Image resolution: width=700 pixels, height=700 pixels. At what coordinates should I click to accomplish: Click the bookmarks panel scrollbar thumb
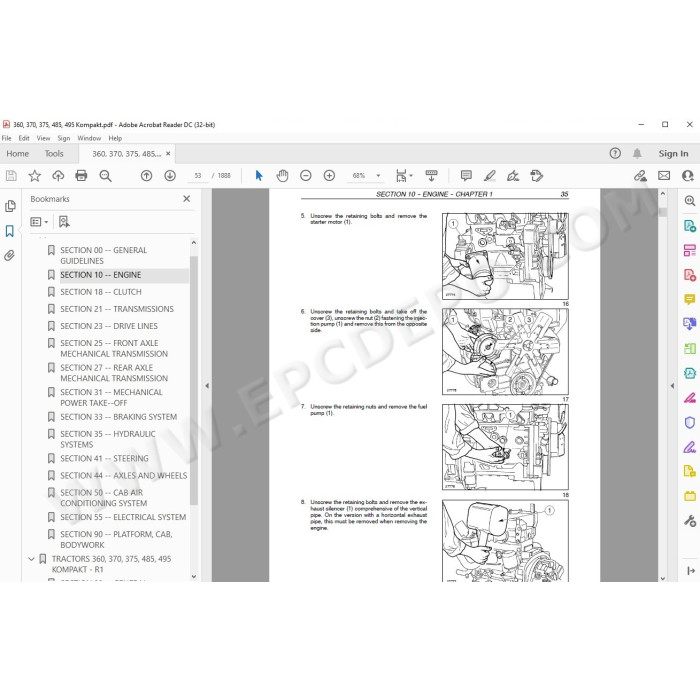(x=194, y=380)
